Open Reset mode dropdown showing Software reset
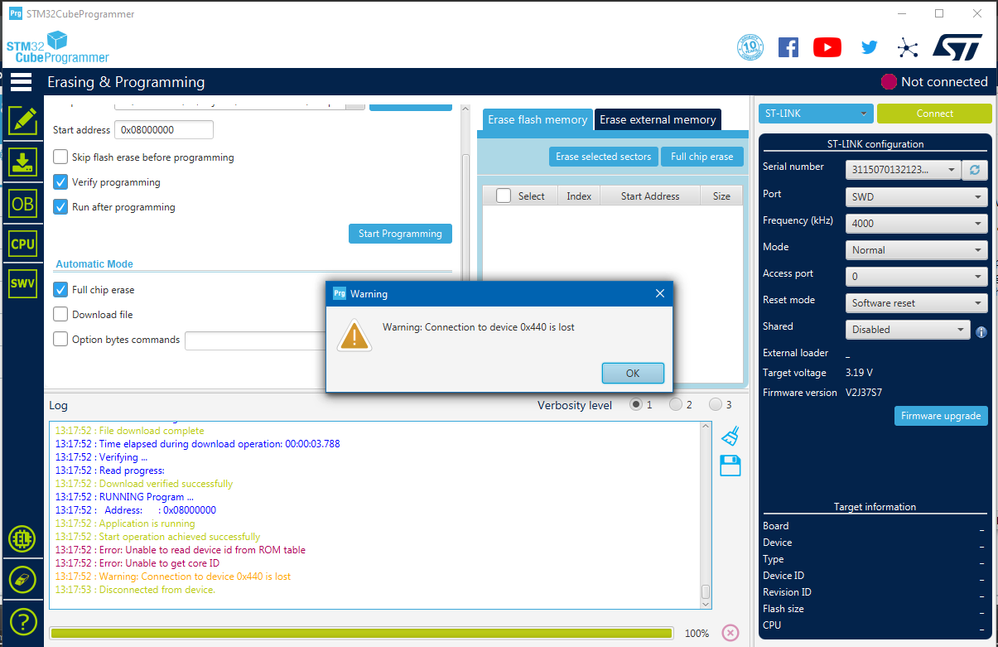The height and width of the screenshot is (647, 998). click(x=917, y=303)
